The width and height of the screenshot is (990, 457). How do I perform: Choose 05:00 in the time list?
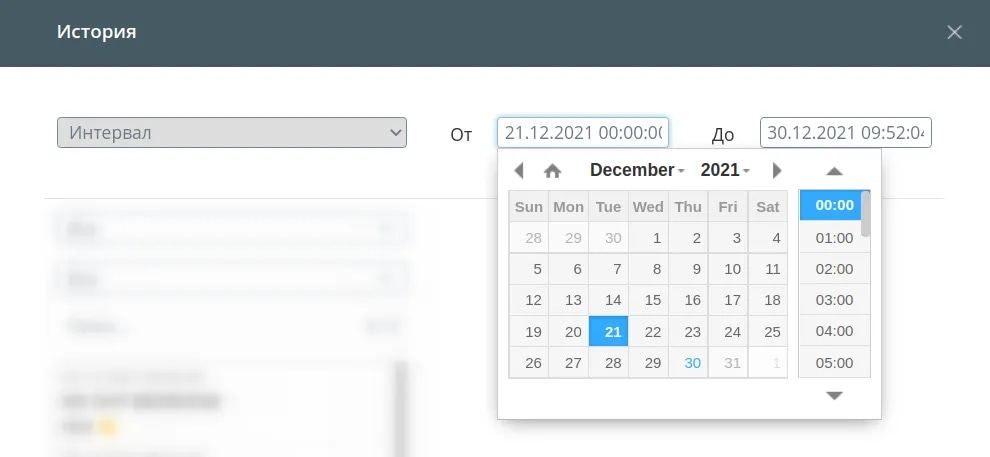pos(834,363)
